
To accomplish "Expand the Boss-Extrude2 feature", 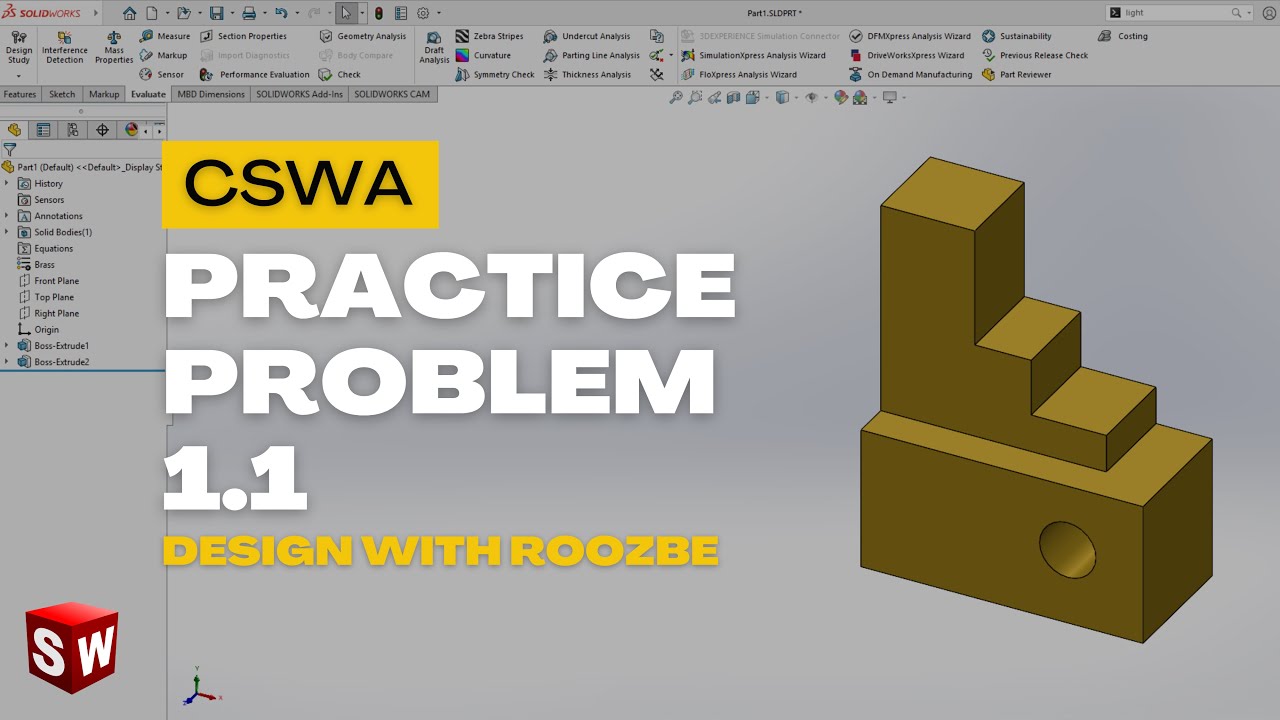I will tap(7, 362).
